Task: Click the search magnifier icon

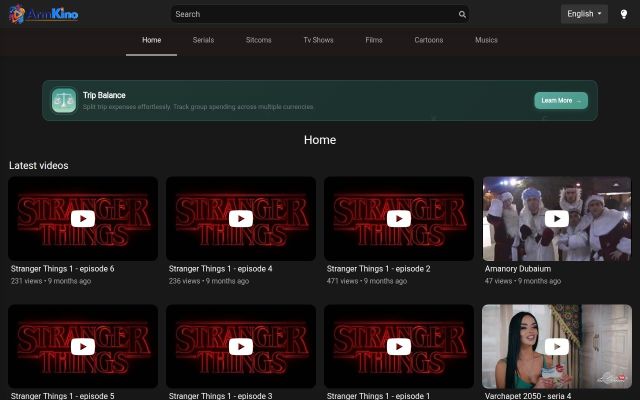Action: 462,14
